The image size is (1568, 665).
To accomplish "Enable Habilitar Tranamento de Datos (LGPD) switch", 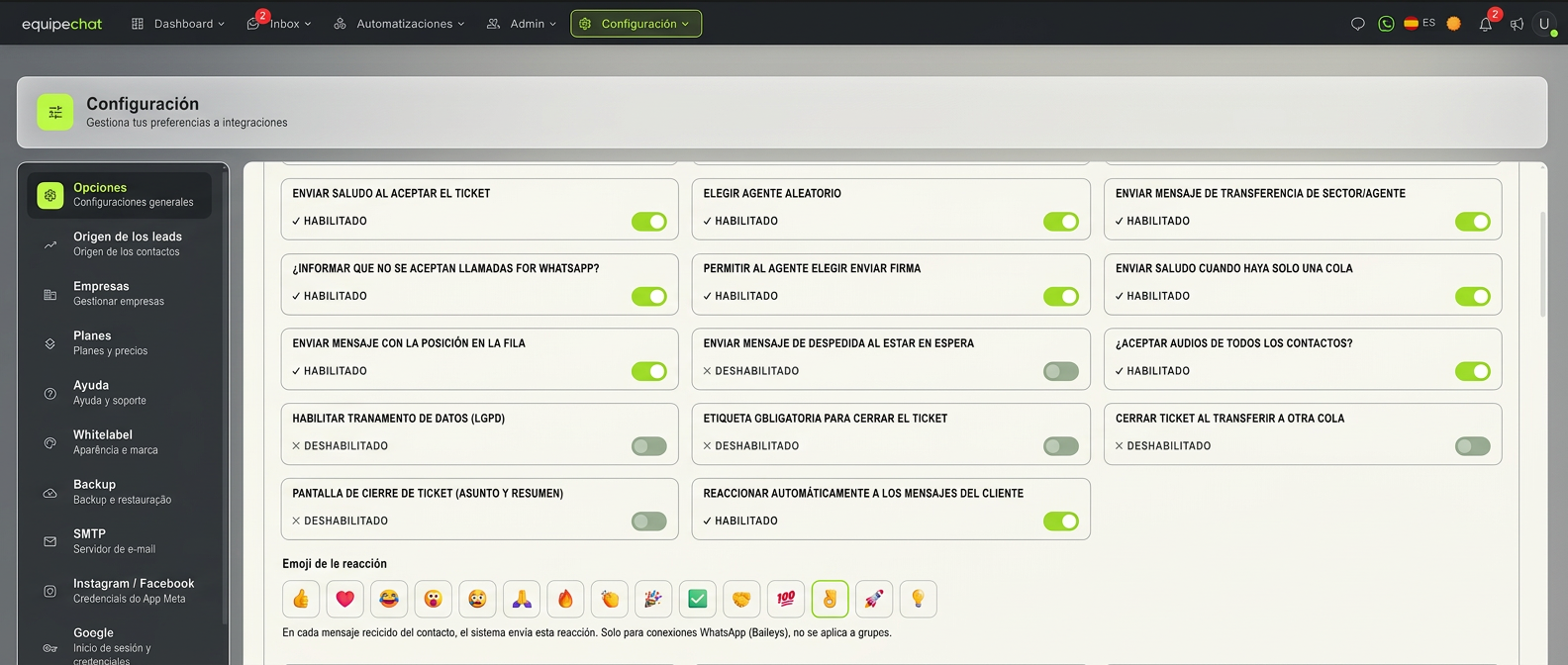I will click(649, 446).
